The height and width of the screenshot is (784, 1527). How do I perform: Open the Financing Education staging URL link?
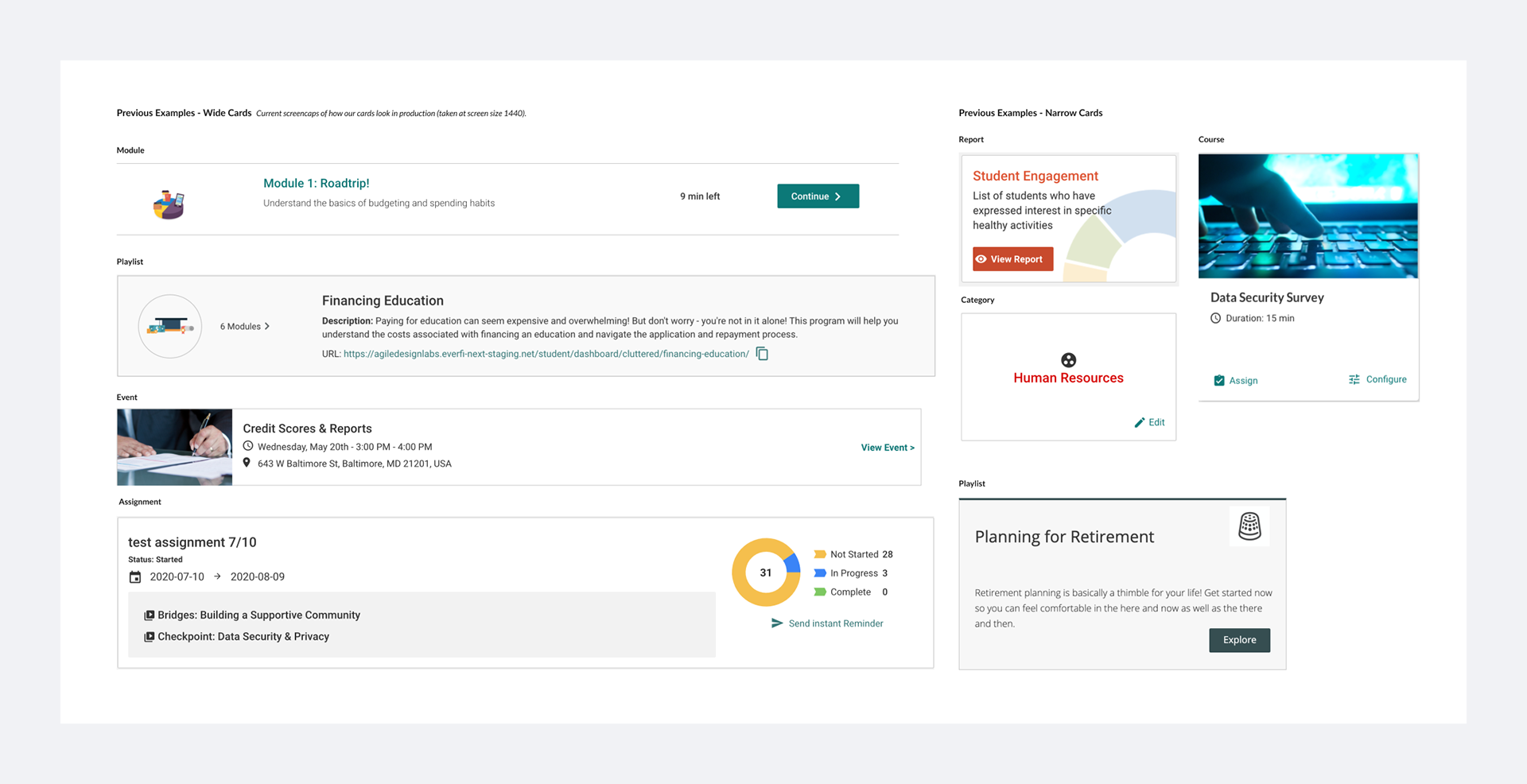click(x=546, y=354)
